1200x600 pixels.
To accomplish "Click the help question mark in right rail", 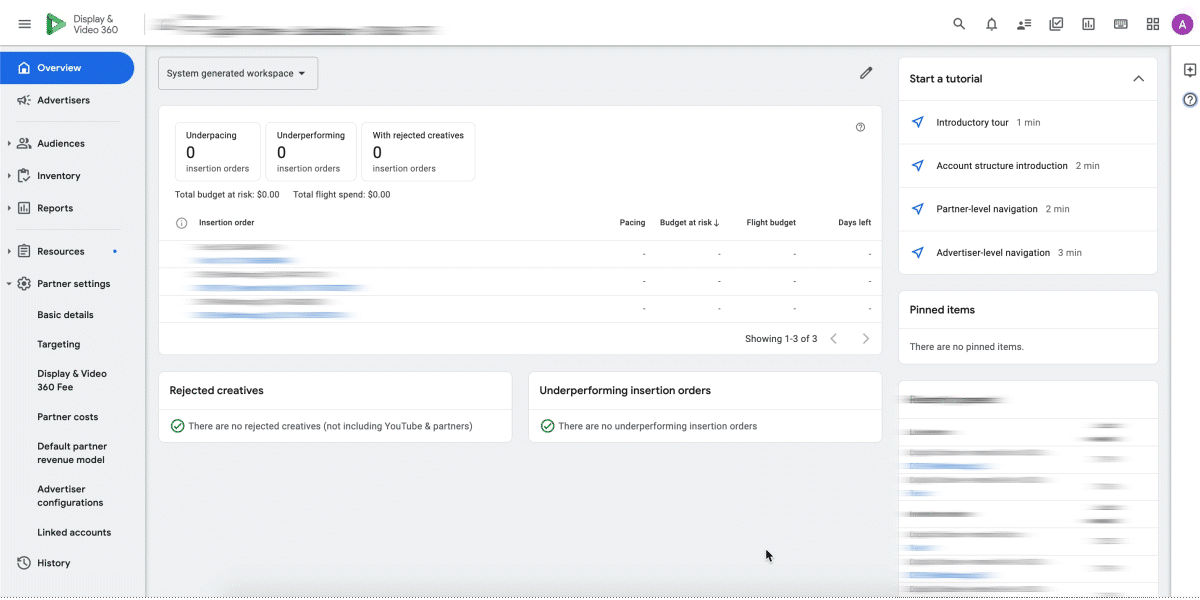I will 1190,99.
